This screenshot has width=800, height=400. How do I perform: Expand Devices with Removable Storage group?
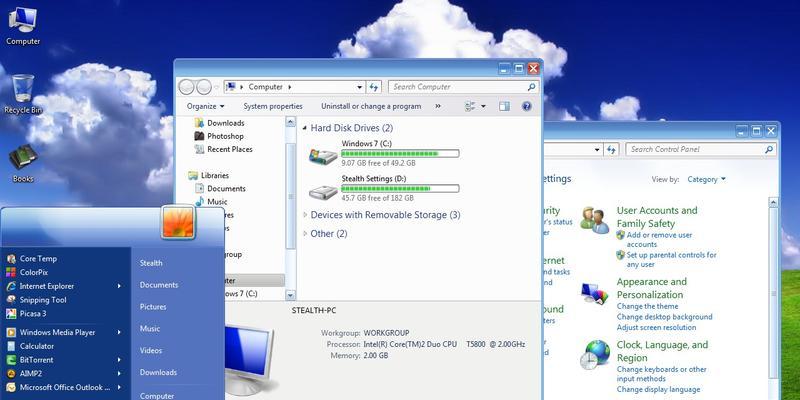(x=305, y=215)
